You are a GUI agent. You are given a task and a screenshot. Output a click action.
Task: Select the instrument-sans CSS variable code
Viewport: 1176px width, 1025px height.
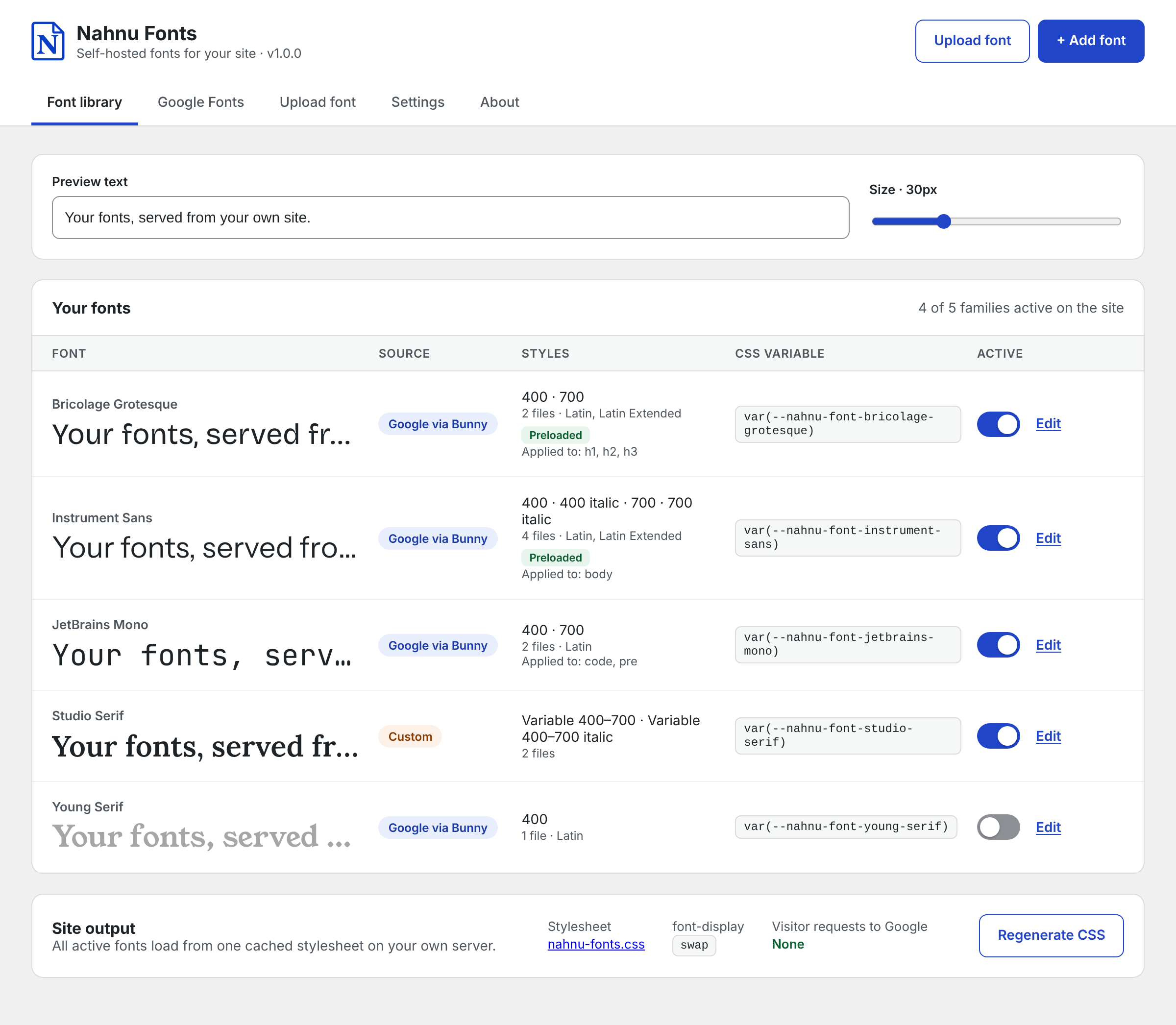(848, 537)
